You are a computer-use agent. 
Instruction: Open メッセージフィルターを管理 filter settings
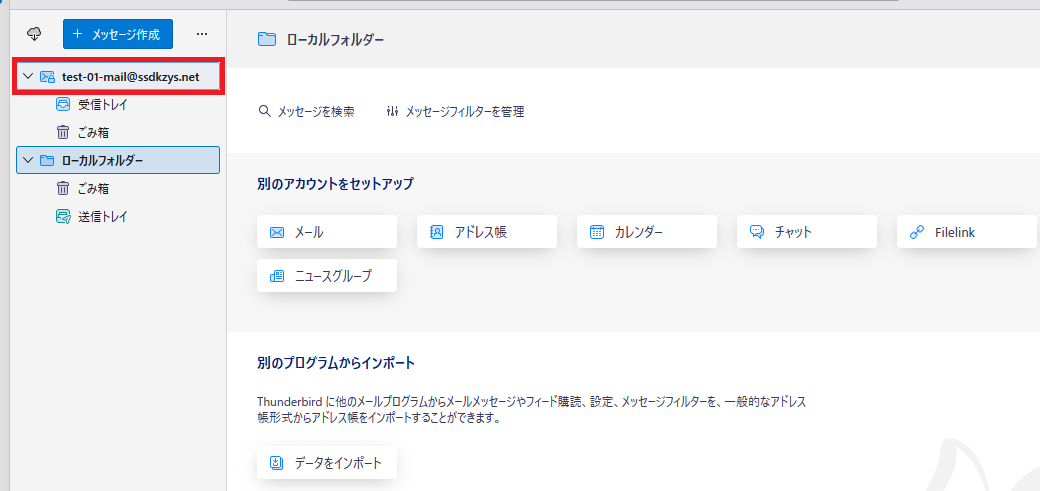(455, 111)
